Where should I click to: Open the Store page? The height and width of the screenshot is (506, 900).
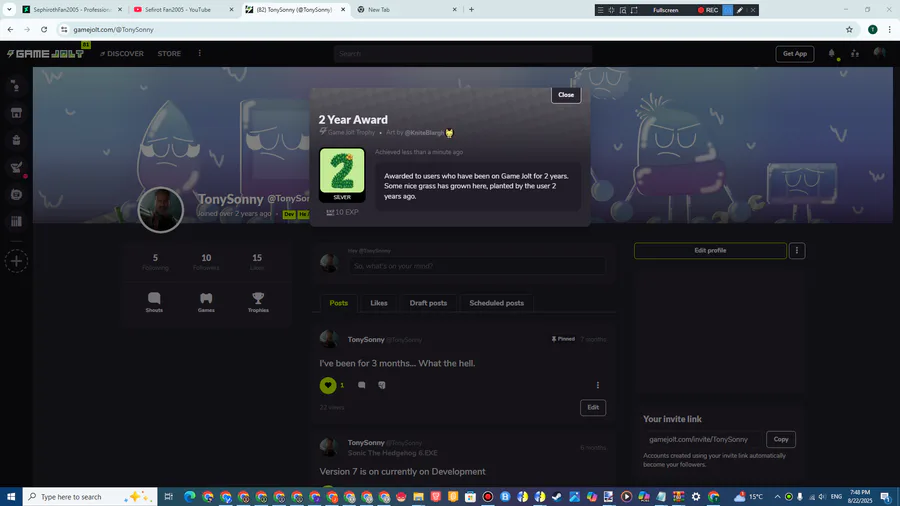(169, 54)
